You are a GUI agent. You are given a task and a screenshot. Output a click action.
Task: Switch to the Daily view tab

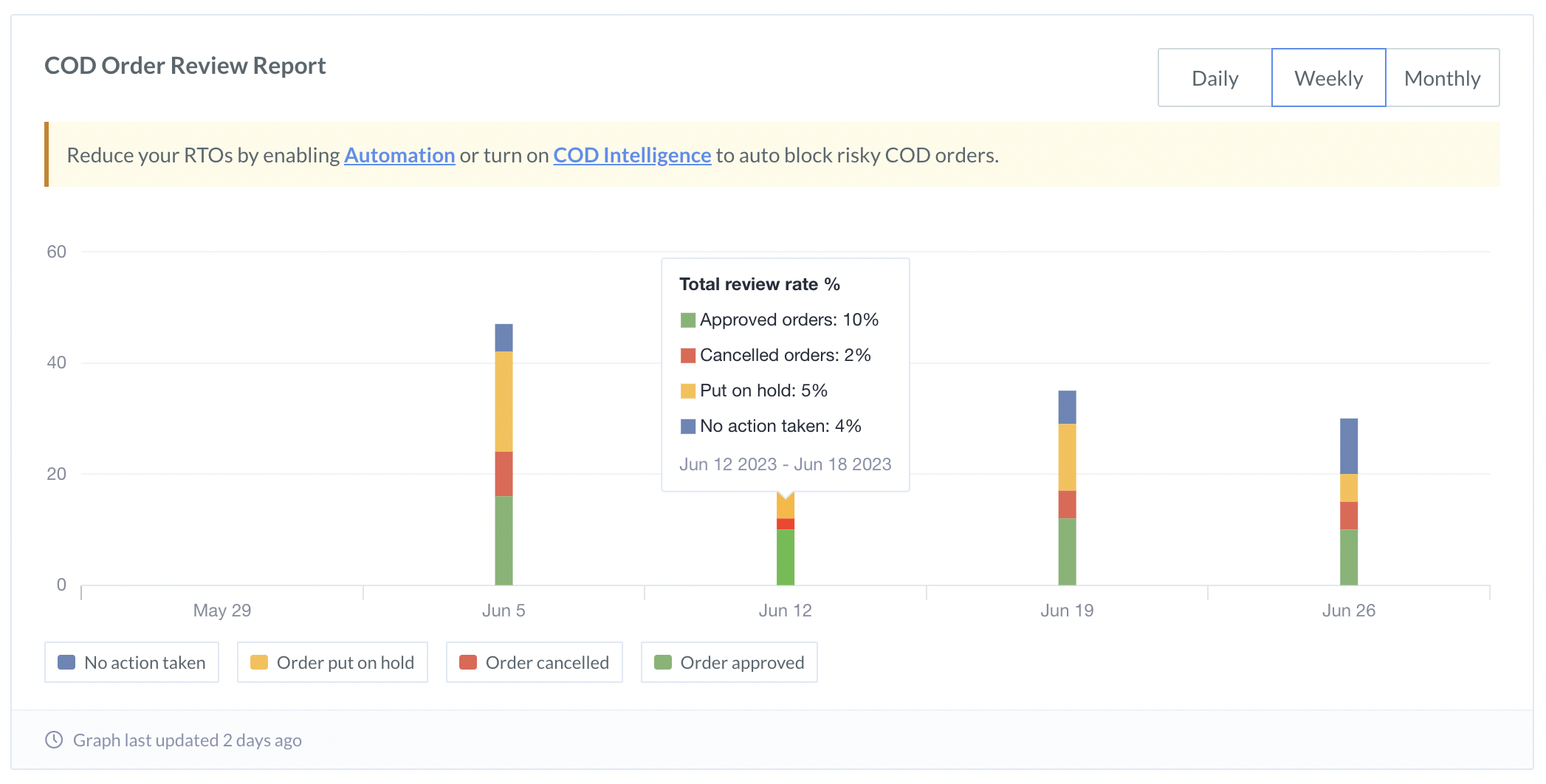pos(1215,78)
